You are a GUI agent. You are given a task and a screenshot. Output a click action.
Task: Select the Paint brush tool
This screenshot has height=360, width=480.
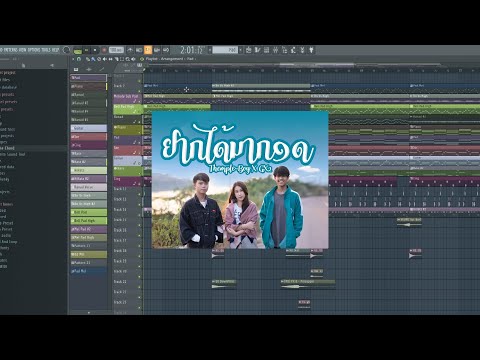[x=93, y=59]
